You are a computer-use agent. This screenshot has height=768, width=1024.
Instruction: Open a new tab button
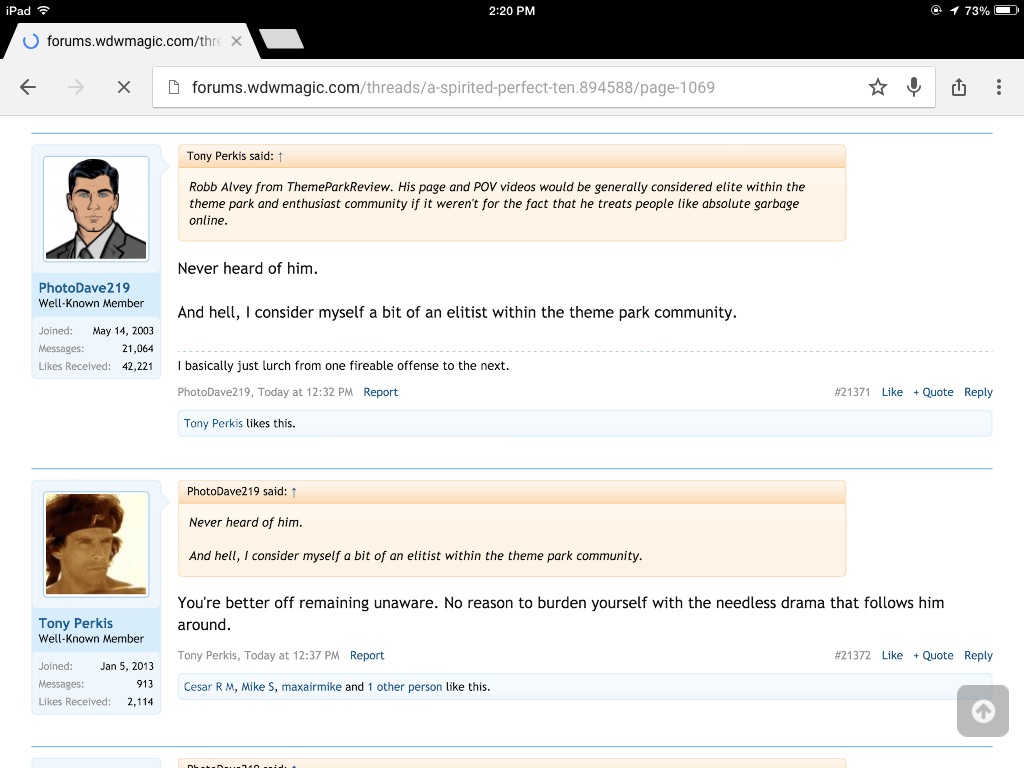[x=281, y=40]
